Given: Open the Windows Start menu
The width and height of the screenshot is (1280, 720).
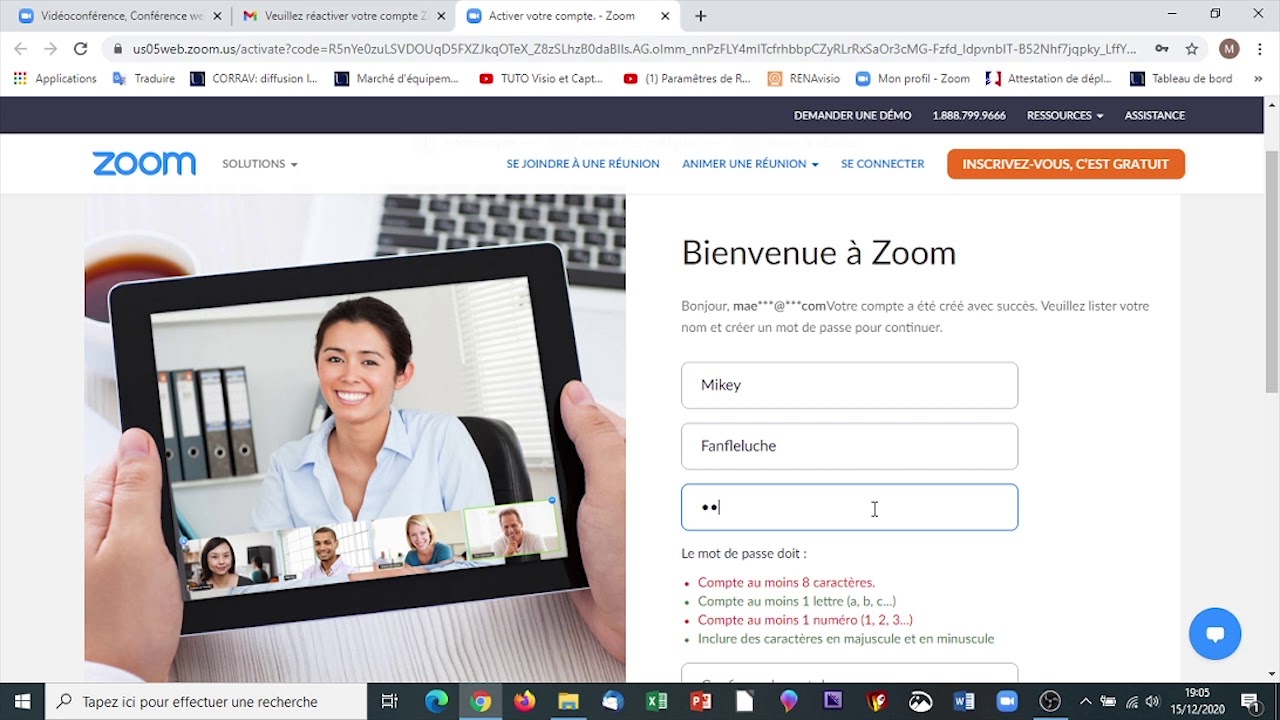Looking at the screenshot, I should (22, 701).
